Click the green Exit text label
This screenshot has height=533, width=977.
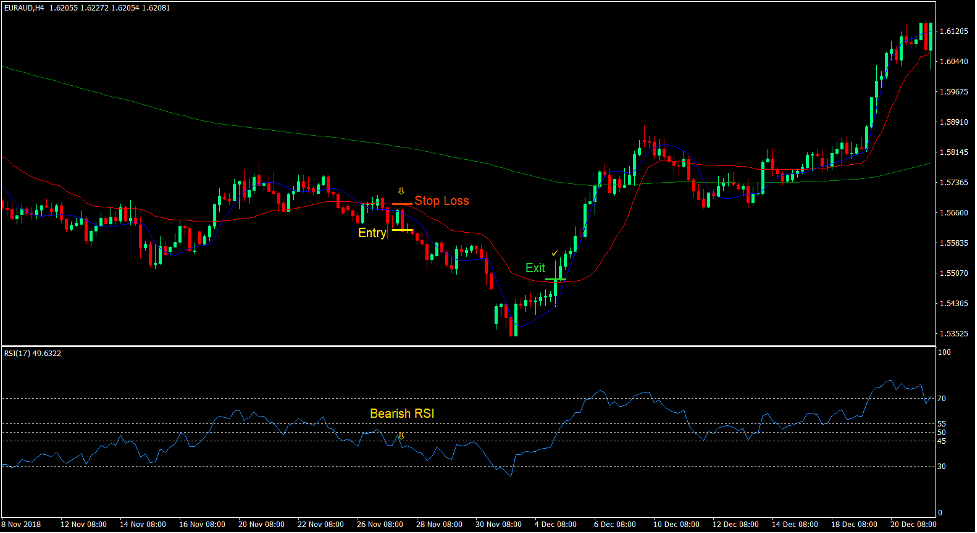[x=536, y=268]
